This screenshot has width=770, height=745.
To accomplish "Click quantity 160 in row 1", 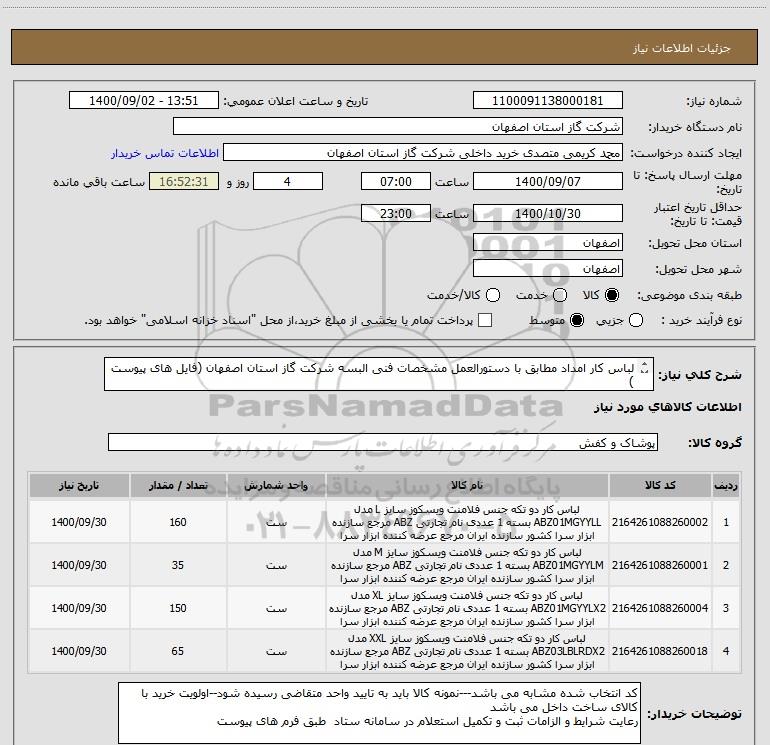I will coord(178,522).
